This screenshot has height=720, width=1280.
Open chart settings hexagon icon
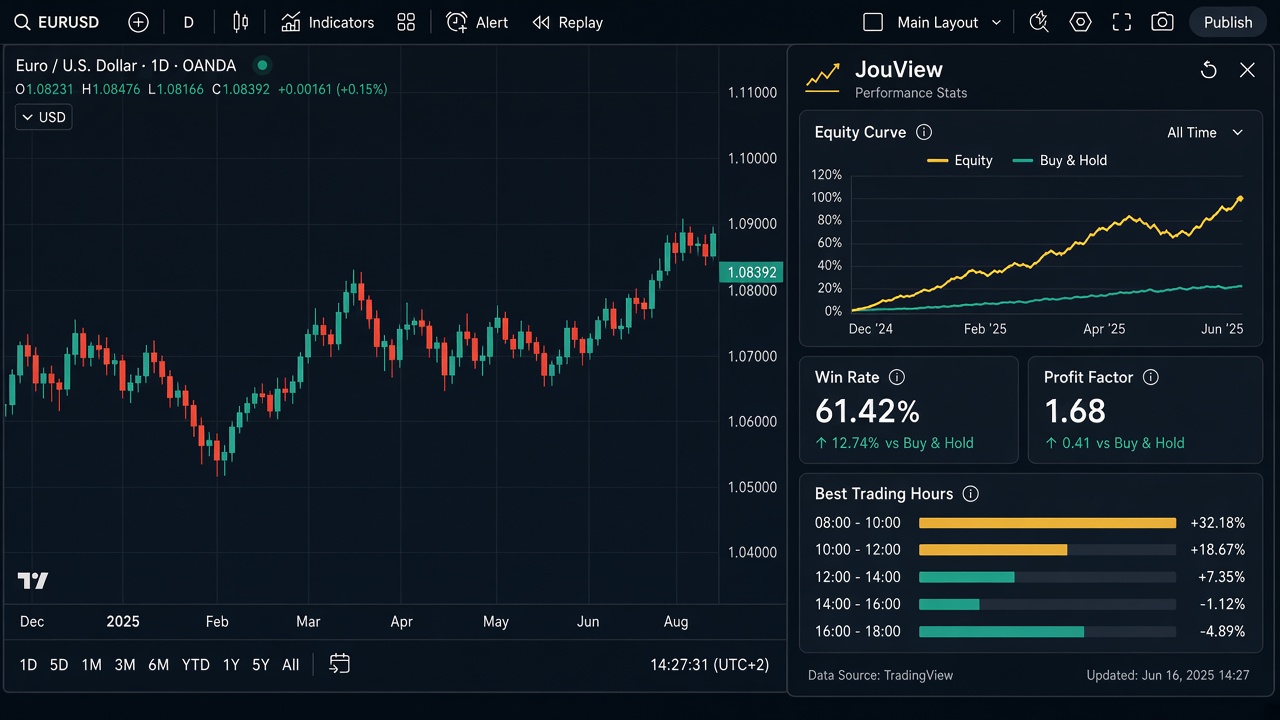(1080, 22)
